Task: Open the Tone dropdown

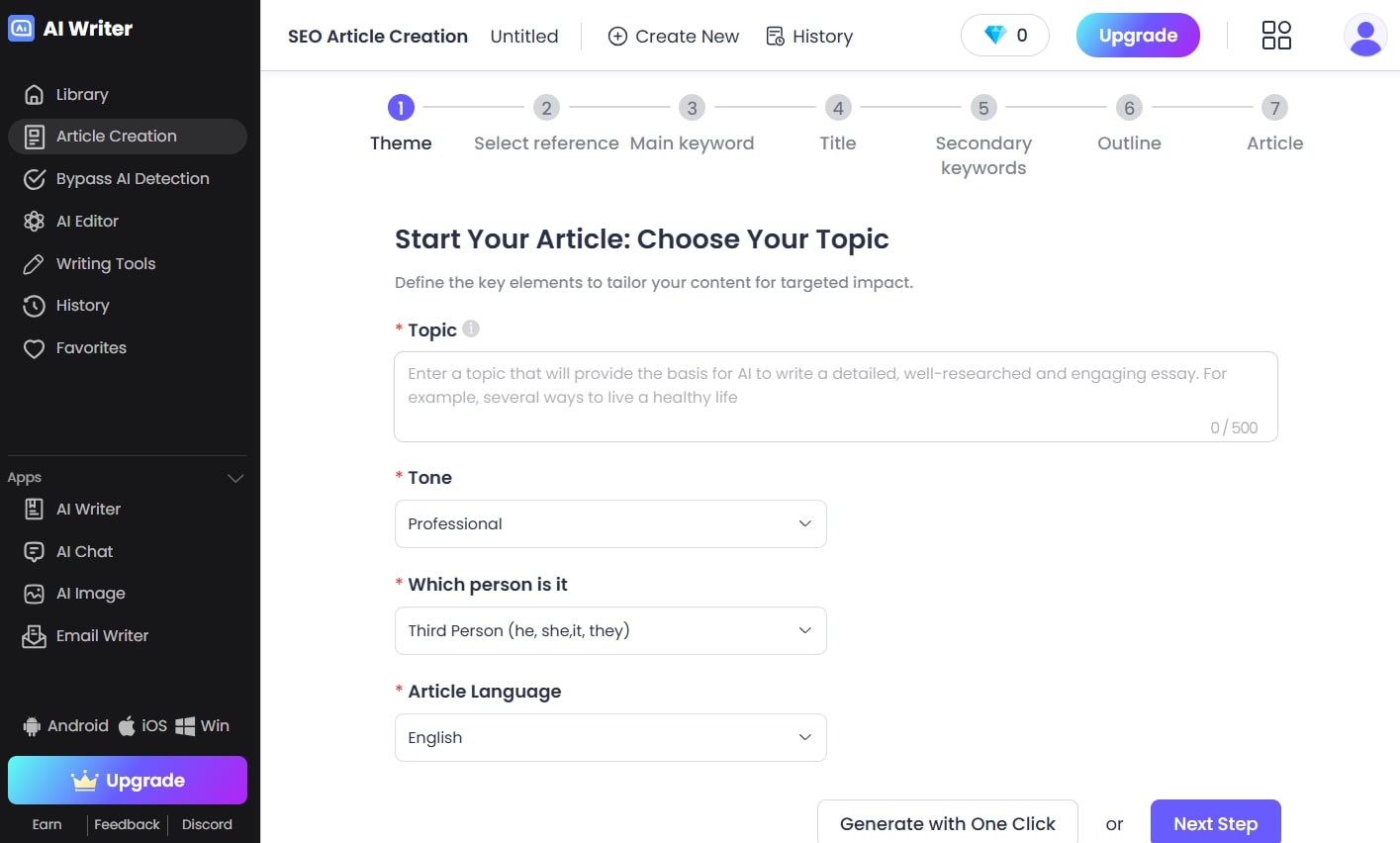Action: [x=610, y=524]
